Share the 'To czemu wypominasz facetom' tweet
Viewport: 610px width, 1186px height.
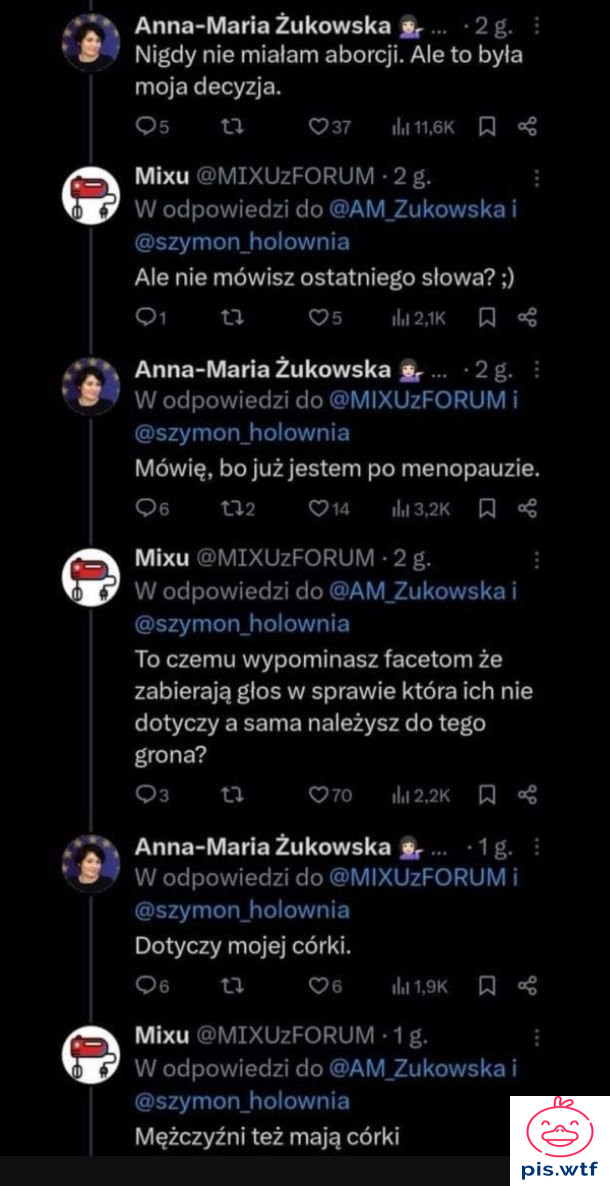point(528,795)
